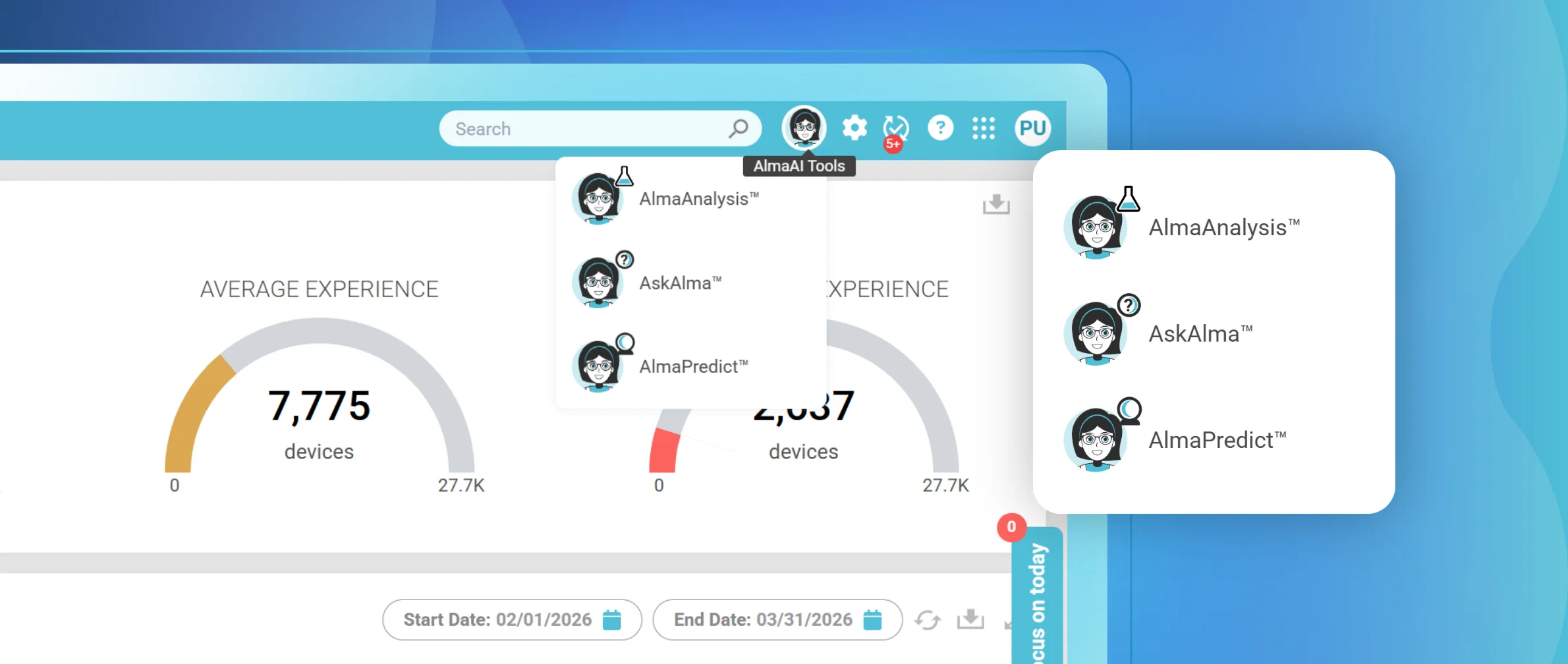
Task: Click the help question mark icon
Action: coord(940,128)
